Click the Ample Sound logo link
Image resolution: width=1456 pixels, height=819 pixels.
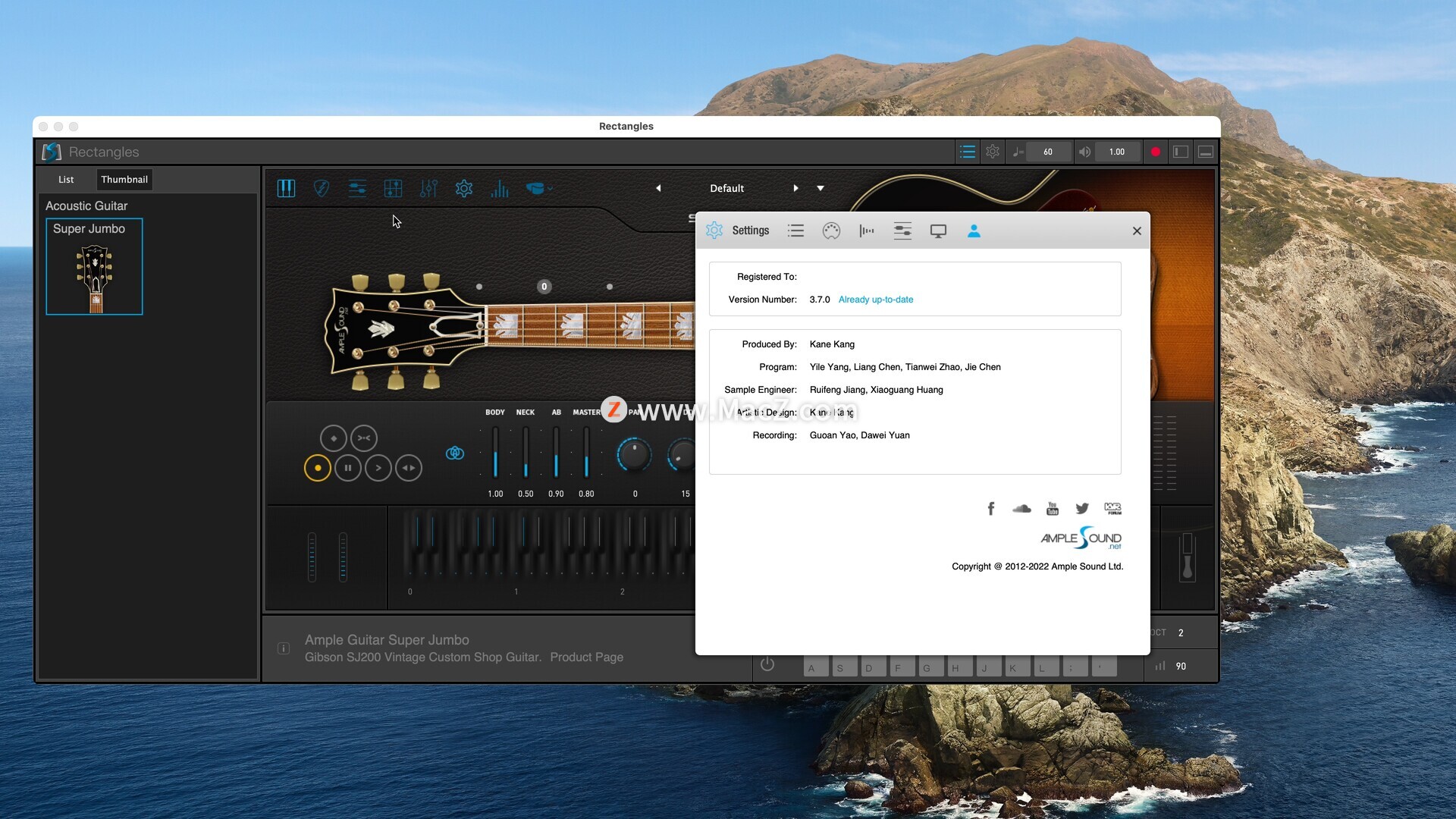click(x=1081, y=538)
